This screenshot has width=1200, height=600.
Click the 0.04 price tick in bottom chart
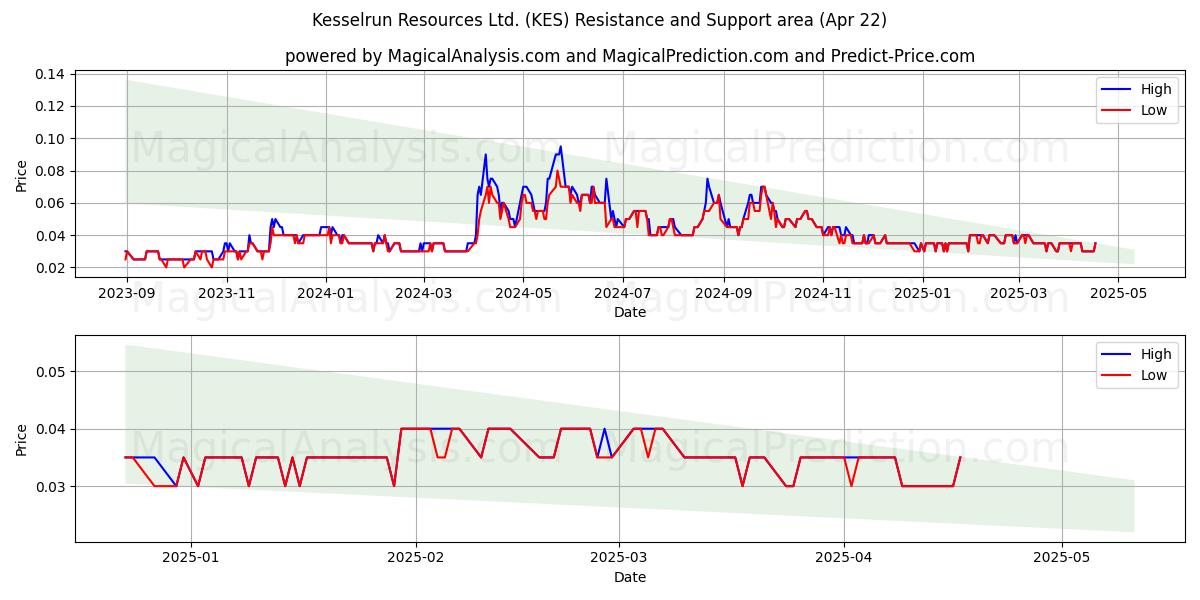[x=50, y=429]
